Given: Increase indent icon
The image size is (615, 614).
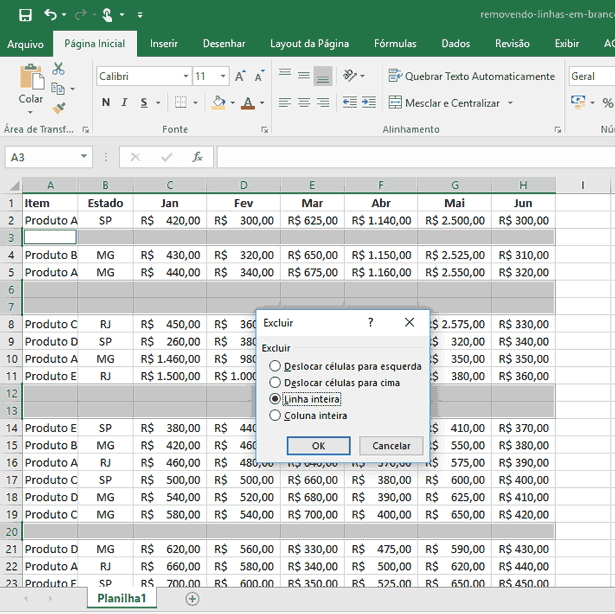Looking at the screenshot, I should [x=369, y=103].
